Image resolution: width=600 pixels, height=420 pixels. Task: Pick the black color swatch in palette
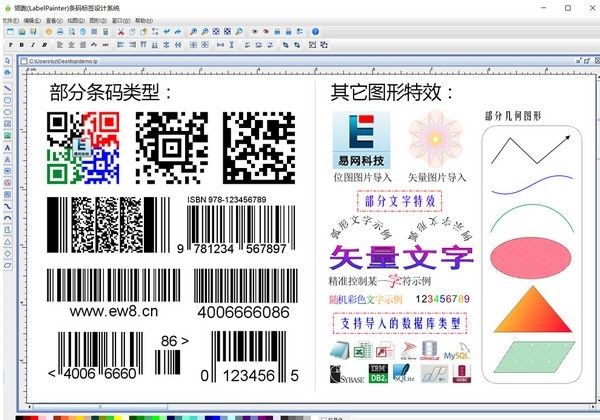(x=19, y=418)
